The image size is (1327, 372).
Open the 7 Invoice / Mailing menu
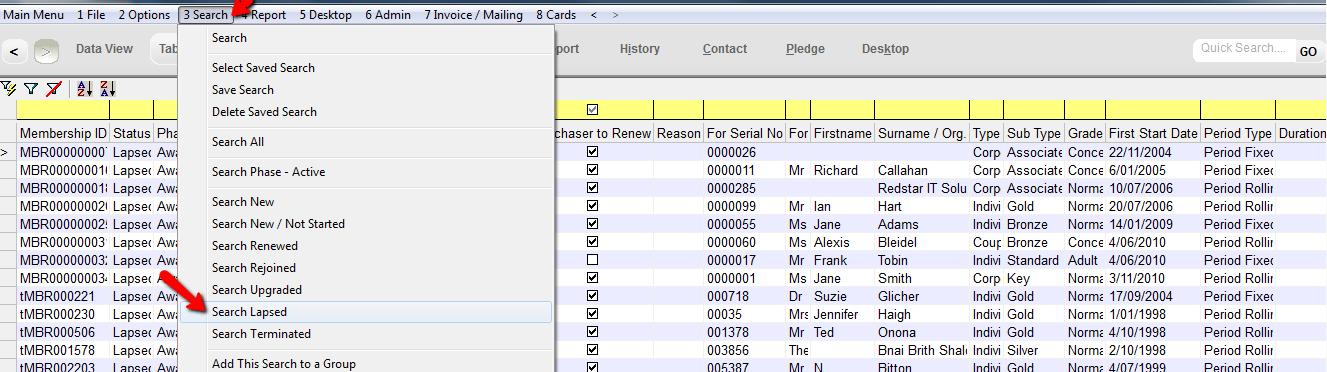[473, 15]
